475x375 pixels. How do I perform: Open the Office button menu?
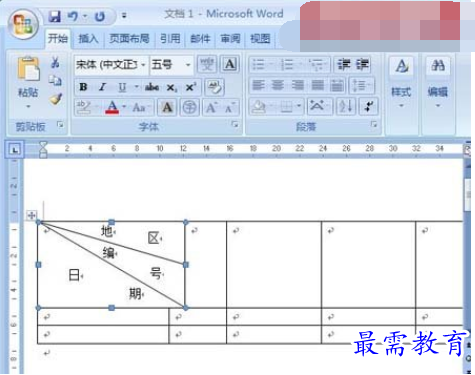[23, 24]
